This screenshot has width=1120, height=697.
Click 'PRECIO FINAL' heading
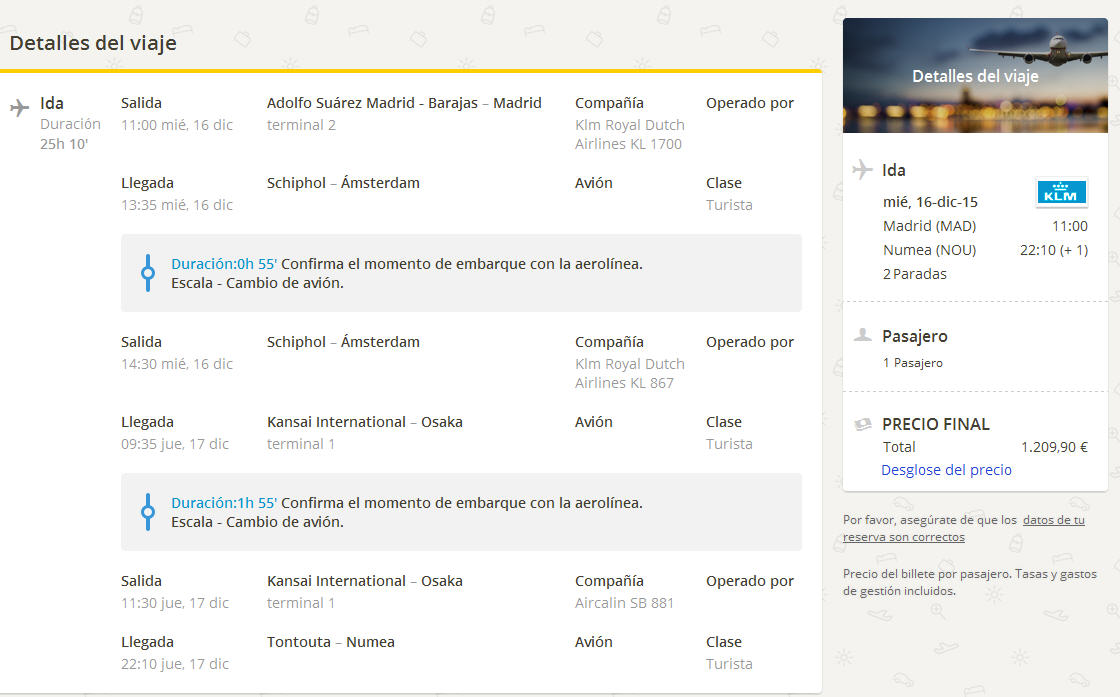click(936, 424)
